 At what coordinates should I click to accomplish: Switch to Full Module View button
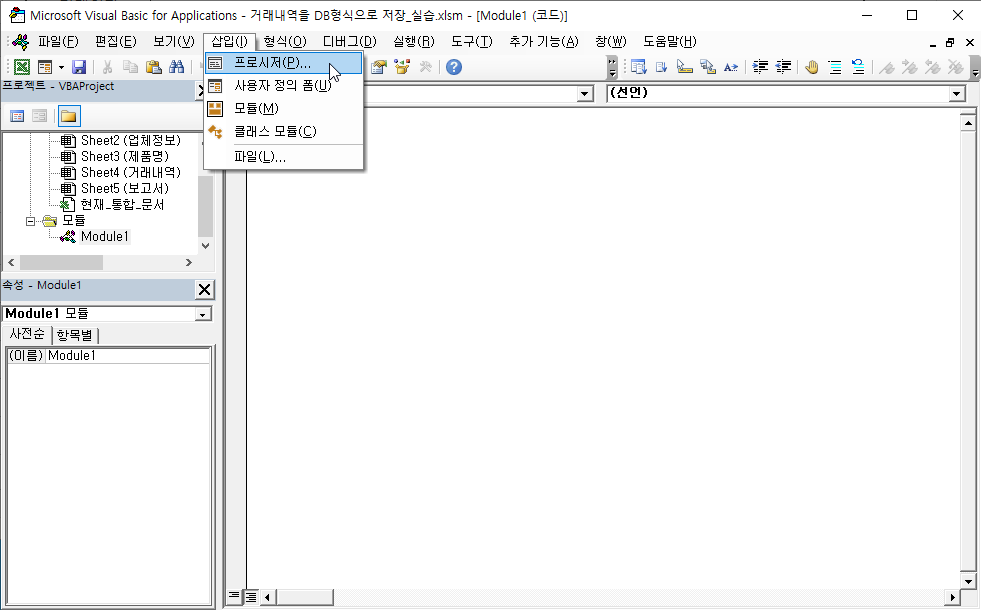tap(250, 596)
